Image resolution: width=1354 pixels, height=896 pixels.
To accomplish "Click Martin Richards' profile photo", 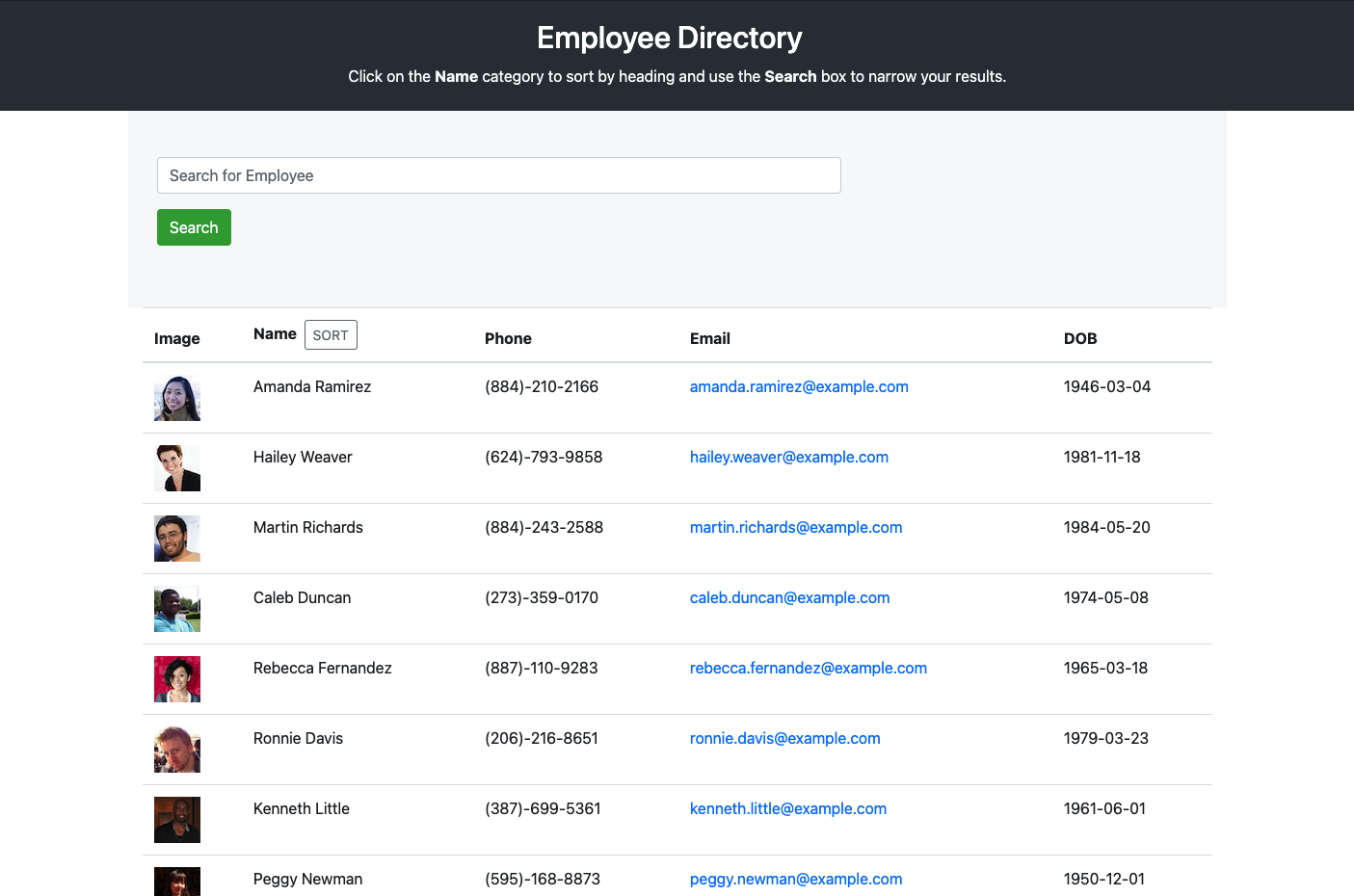I will coord(177,539).
